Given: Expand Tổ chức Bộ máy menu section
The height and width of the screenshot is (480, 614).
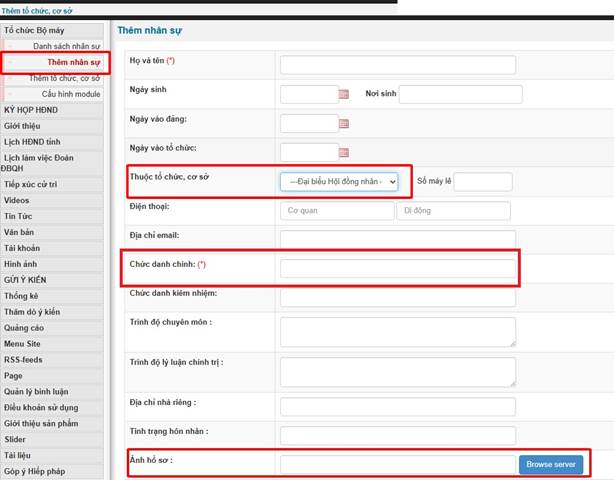Looking at the screenshot, I should [x=35, y=31].
